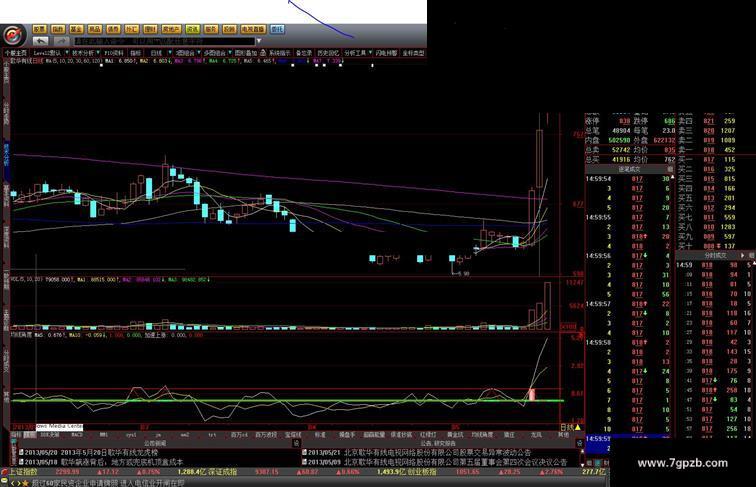Click the 分时成交 panel header
Viewport: 756px width, 487px height.
coord(715,255)
